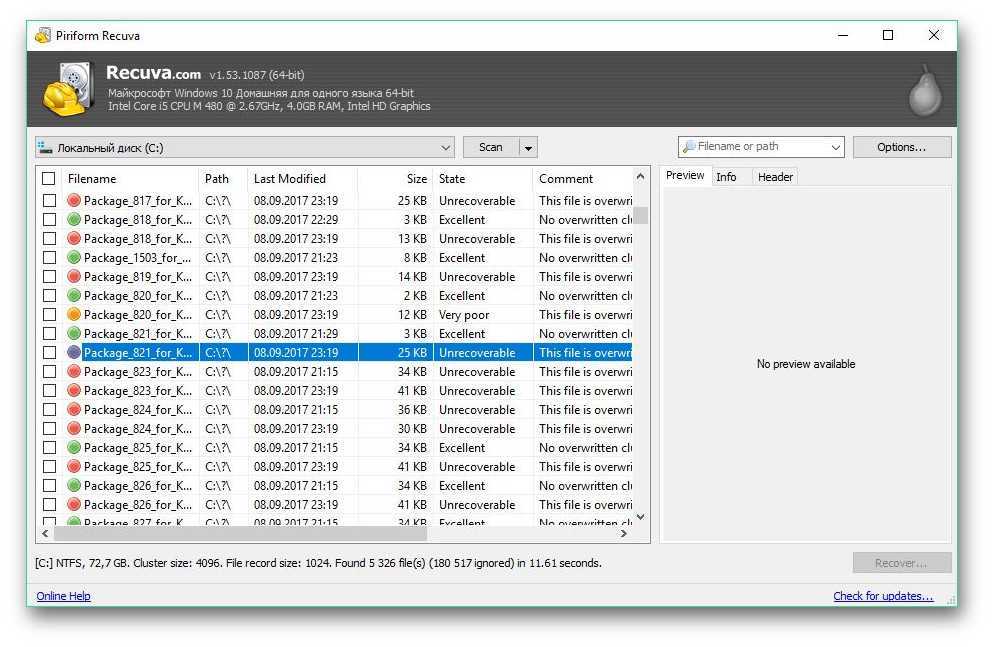
Task: Click the Piriform pear logo icon
Action: [x=924, y=91]
